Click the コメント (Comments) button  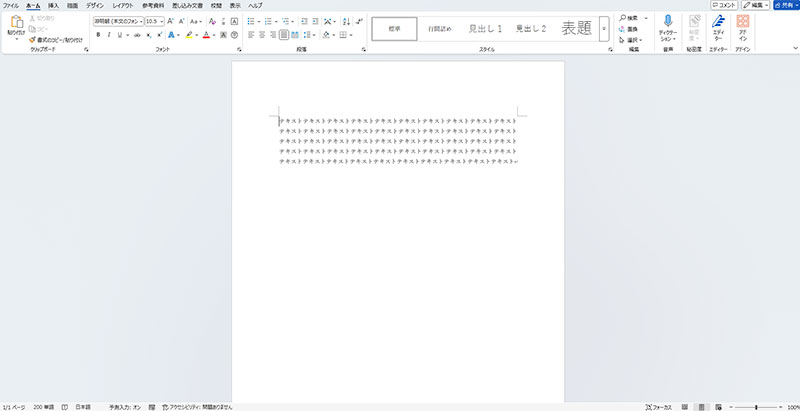724,5
